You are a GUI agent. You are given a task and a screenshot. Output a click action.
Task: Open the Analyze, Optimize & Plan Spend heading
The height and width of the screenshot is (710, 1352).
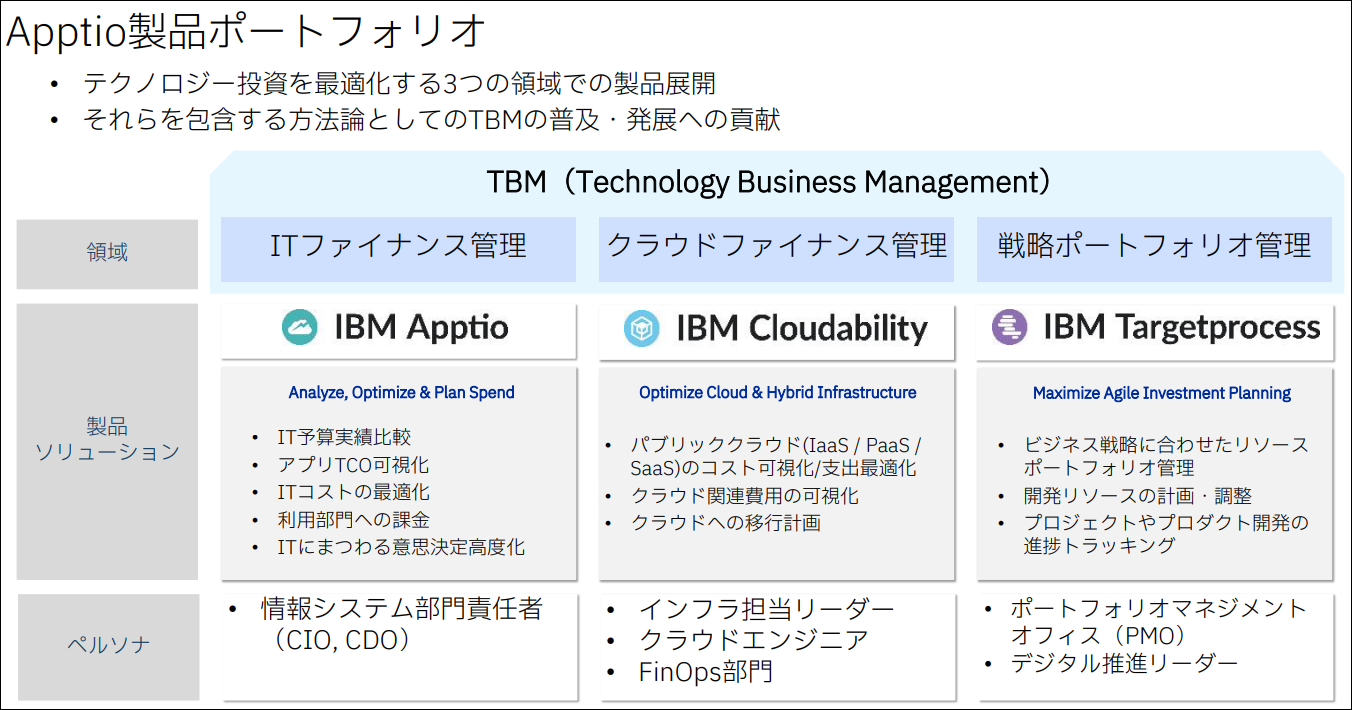(401, 393)
